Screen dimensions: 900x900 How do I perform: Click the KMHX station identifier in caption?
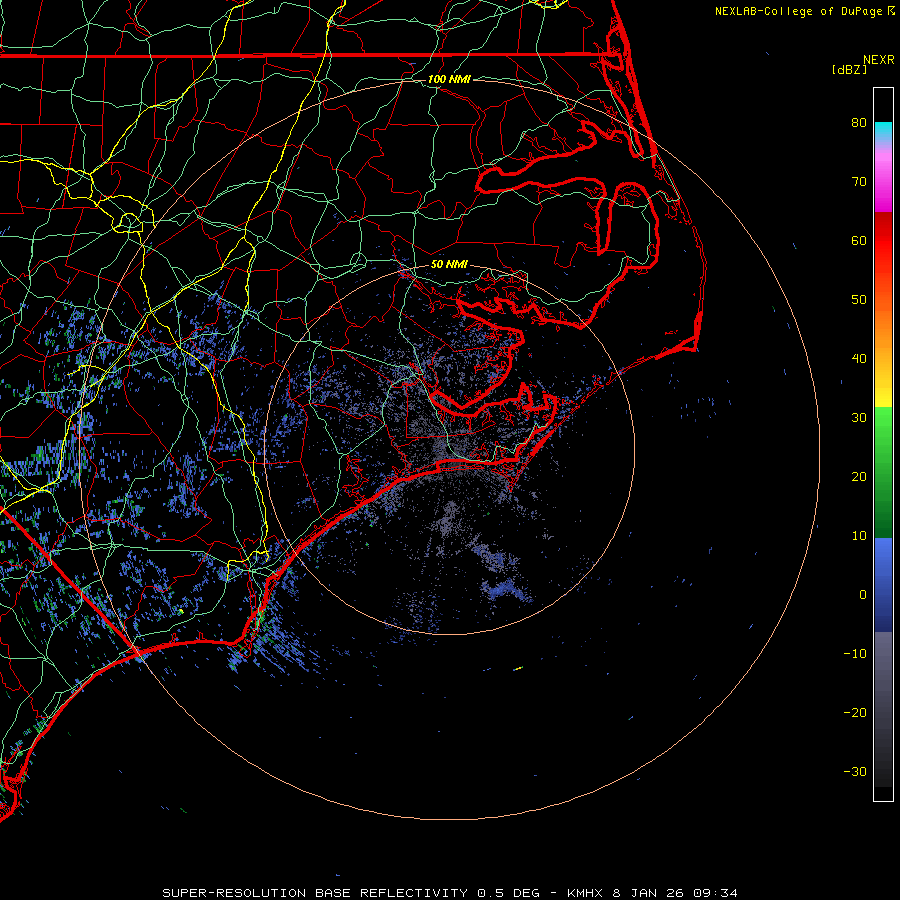pyautogui.click(x=585, y=893)
